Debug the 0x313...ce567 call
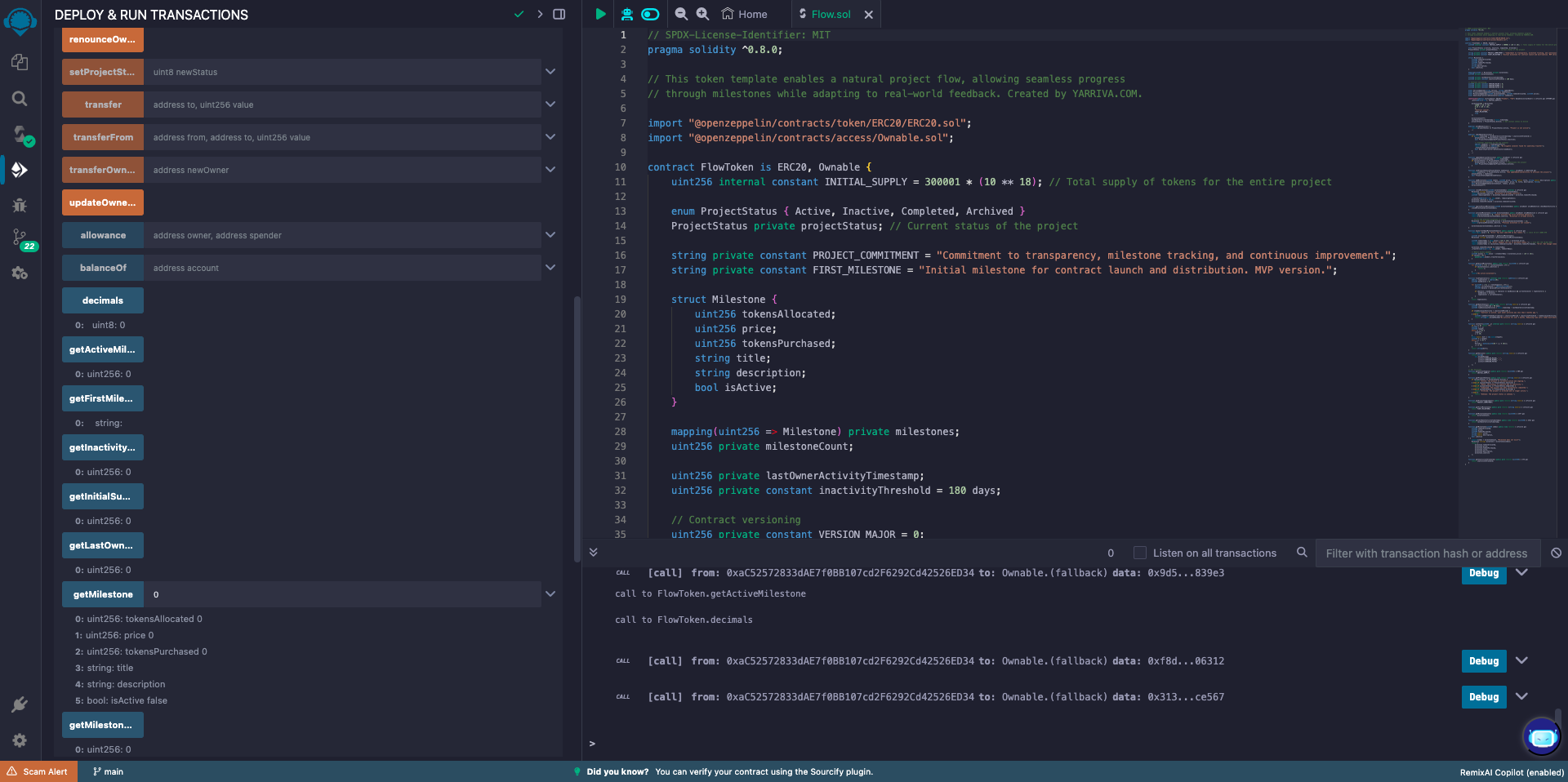The width and height of the screenshot is (1568, 782). click(x=1484, y=696)
